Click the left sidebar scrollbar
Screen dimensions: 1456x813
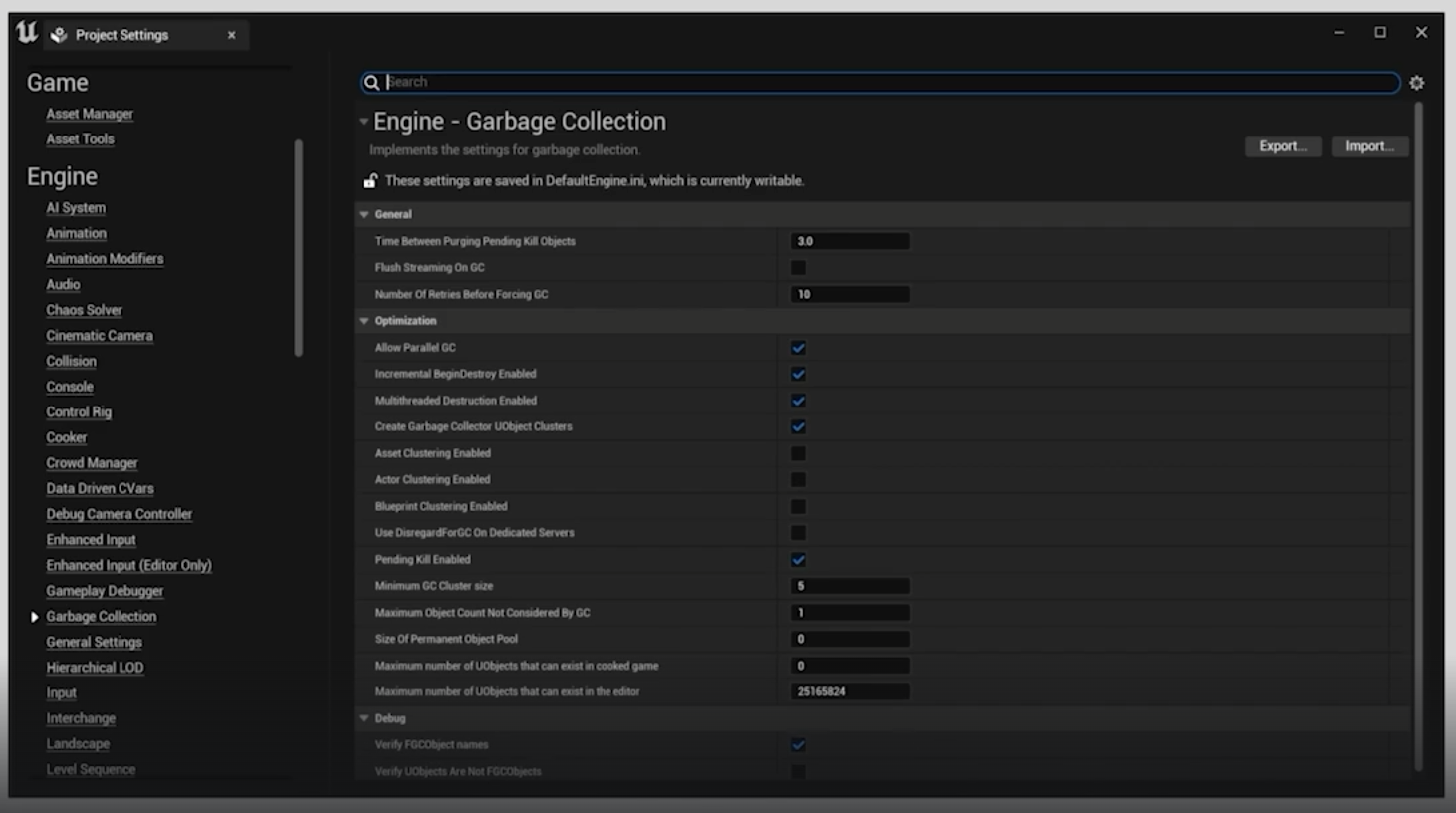tap(298, 248)
